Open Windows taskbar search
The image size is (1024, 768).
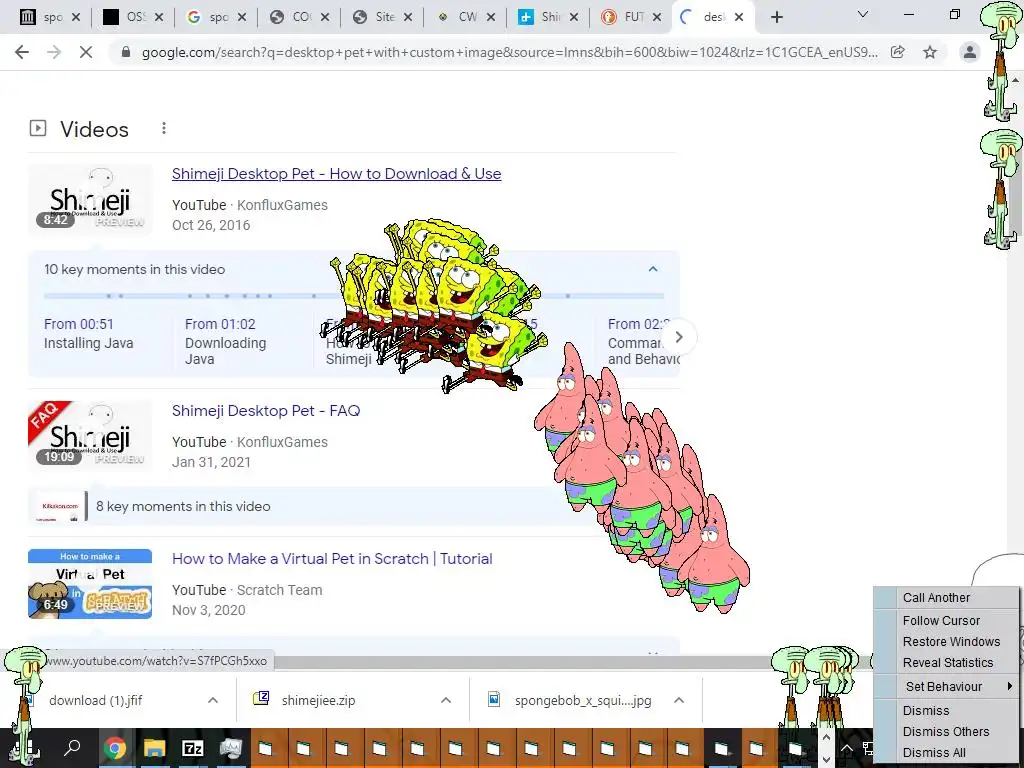pos(72,748)
